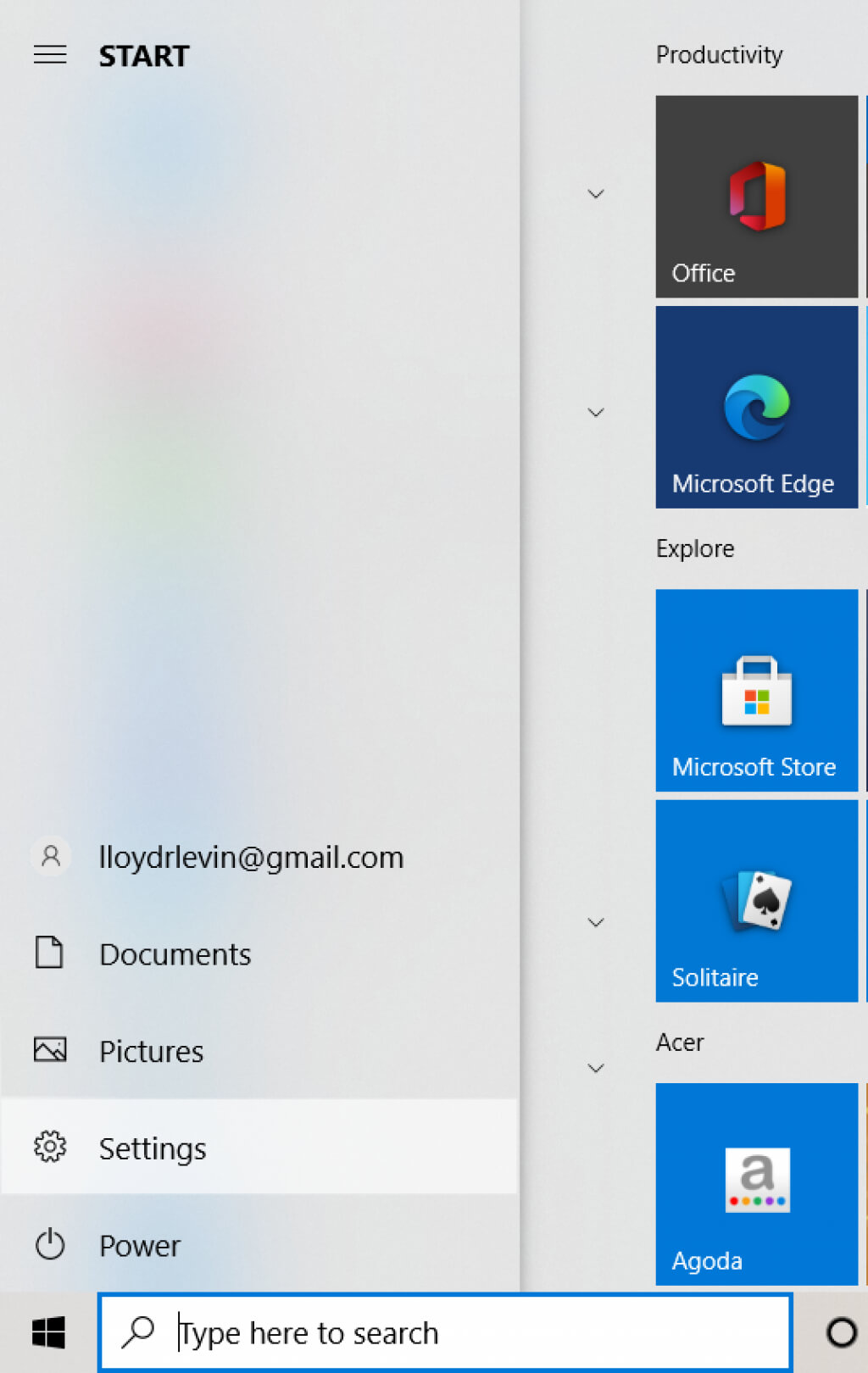The height and width of the screenshot is (1373, 868).
Task: Expand the chevron beside the Office tile
Action: point(596,194)
